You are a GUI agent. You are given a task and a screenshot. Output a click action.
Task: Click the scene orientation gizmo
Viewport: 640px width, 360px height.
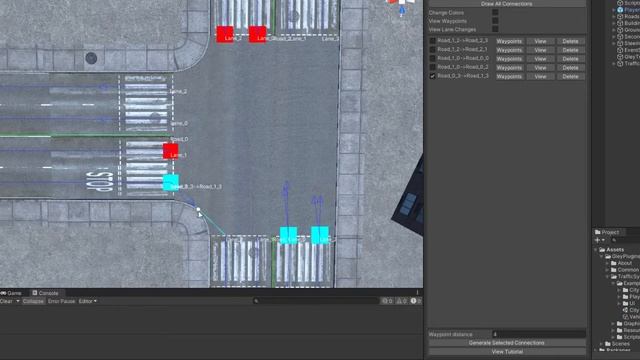401,7
